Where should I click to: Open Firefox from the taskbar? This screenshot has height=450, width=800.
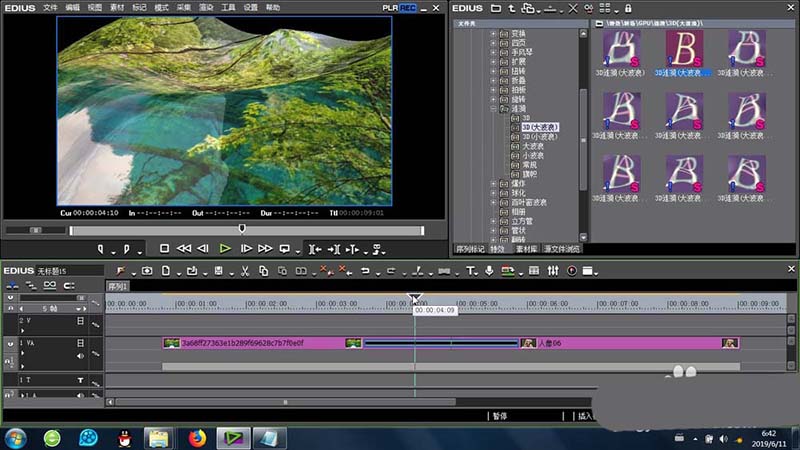[197, 438]
